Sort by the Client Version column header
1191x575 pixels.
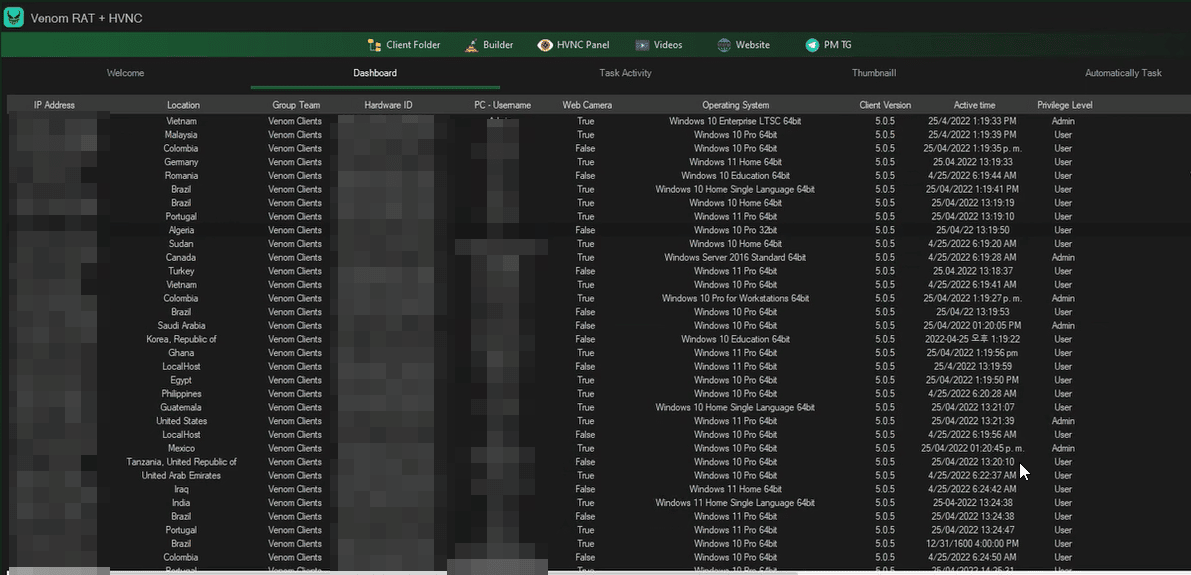coord(885,105)
